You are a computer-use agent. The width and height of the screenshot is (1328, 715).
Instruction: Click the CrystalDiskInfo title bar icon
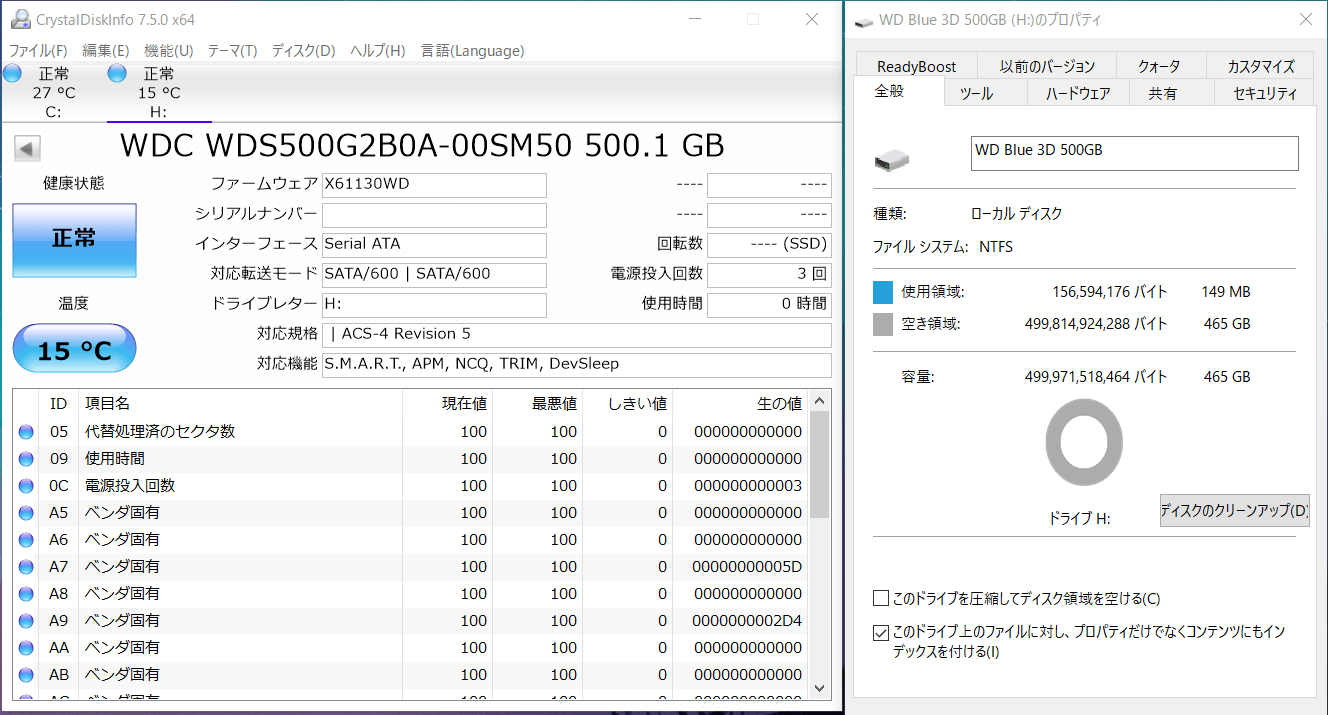(20, 18)
